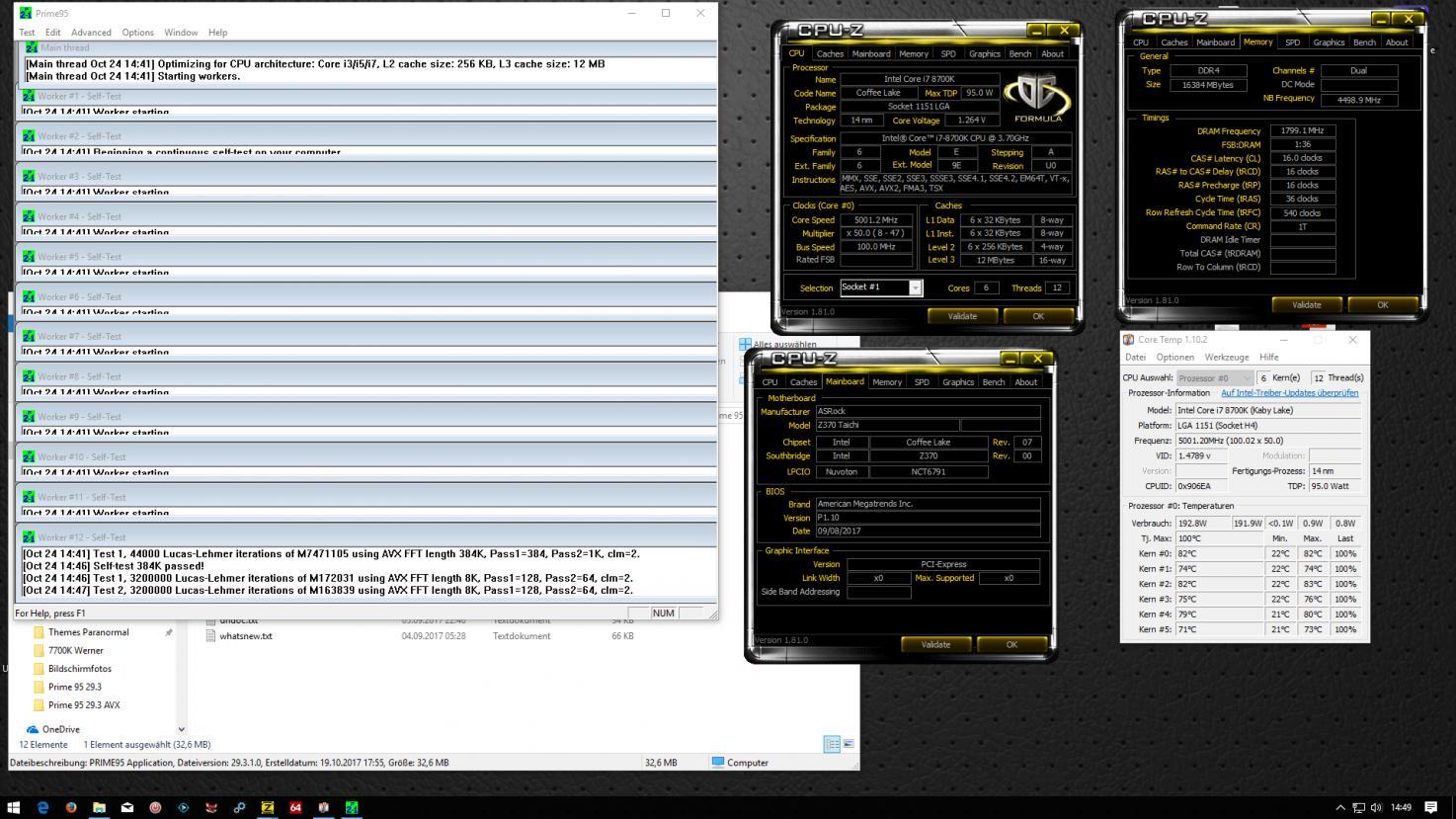This screenshot has height=819, width=1456.
Task: Open File Explorer taskbar icon
Action: pyautogui.click(x=99, y=807)
